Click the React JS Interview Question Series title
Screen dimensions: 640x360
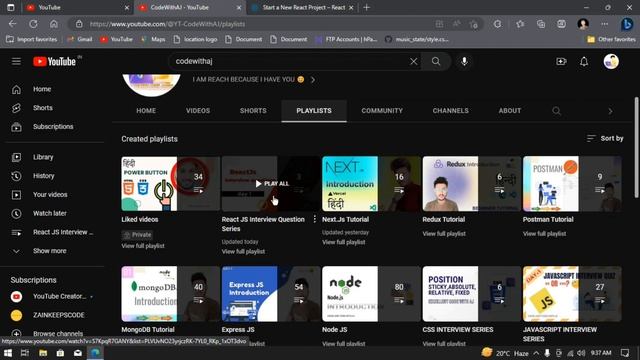click(x=263, y=224)
